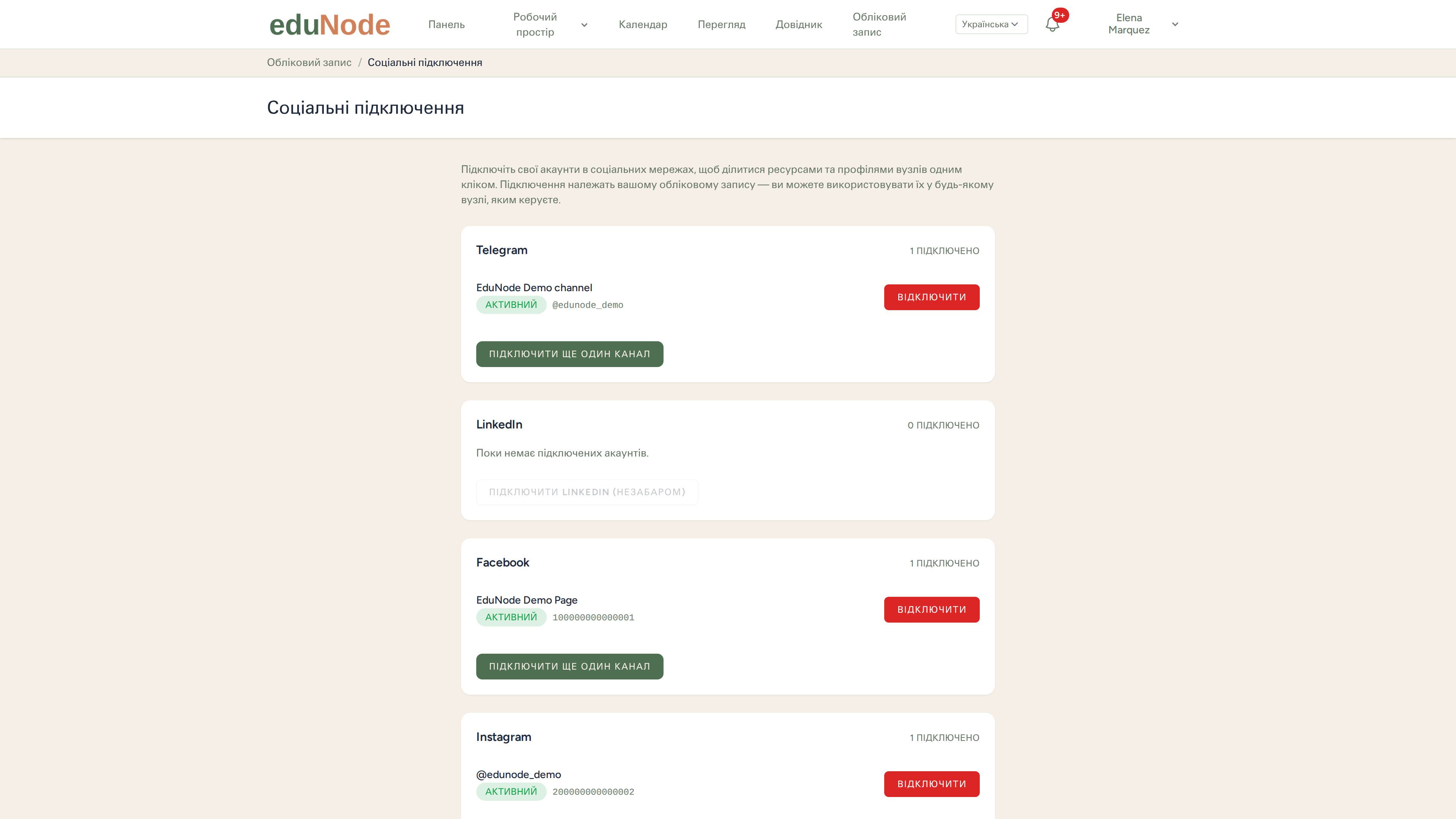1456x819 pixels.
Task: Click the eduNode logo
Action: click(x=329, y=25)
